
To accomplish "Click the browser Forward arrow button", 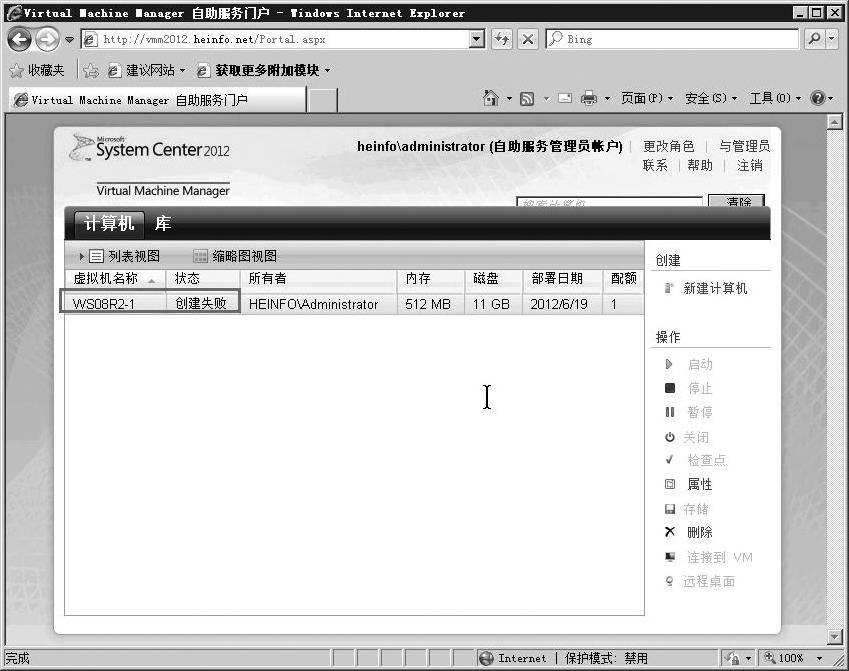I will click(48, 39).
